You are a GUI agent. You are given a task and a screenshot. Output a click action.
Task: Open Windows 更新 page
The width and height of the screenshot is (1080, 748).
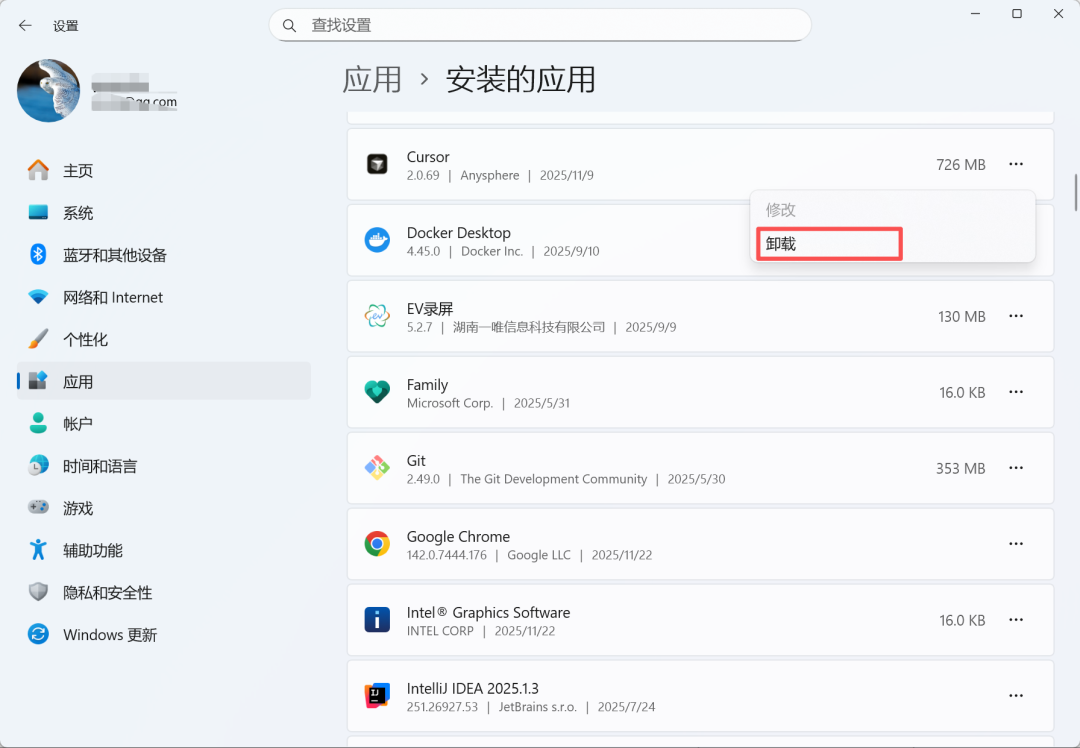(x=164, y=634)
